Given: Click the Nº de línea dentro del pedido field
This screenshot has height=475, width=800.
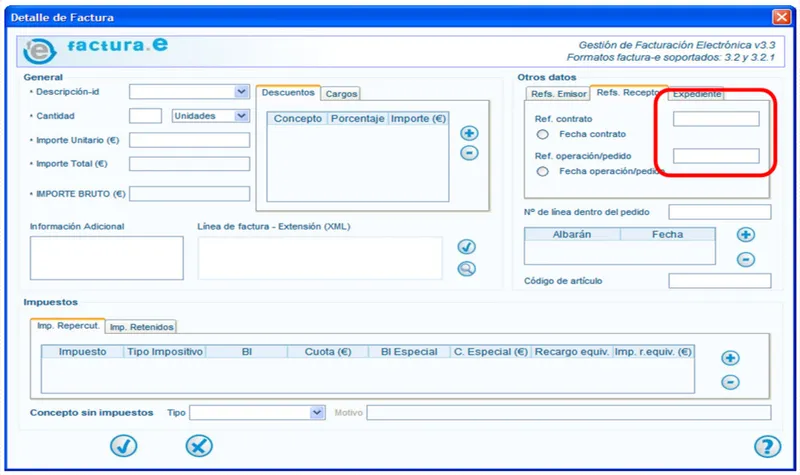Looking at the screenshot, I should coord(720,212).
